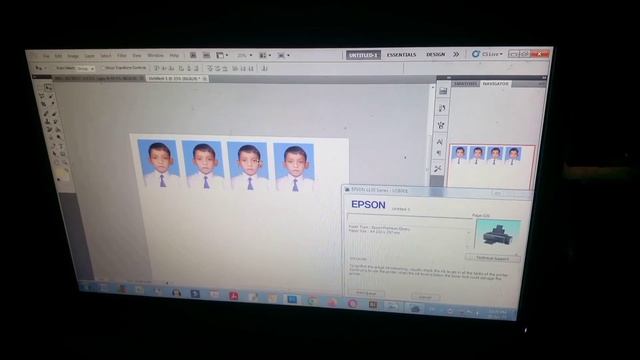This screenshot has width=640, height=360.
Task: Click Align Right Edges icon
Action: tap(196, 68)
